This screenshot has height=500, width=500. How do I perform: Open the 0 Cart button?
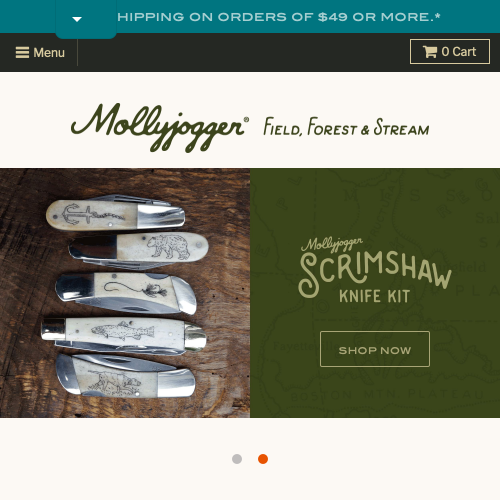(x=450, y=51)
